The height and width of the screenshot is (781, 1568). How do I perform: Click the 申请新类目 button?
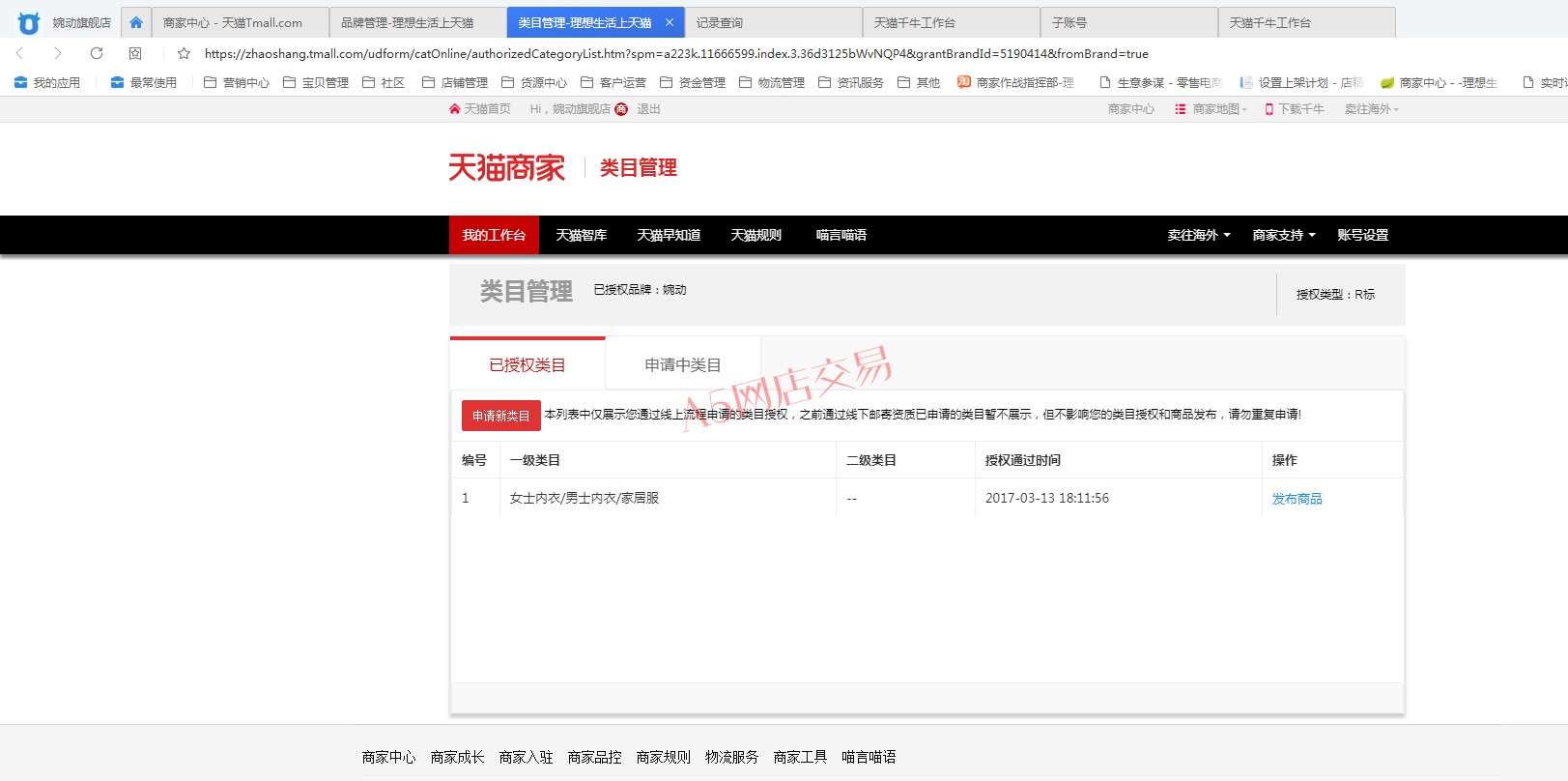tap(501, 416)
